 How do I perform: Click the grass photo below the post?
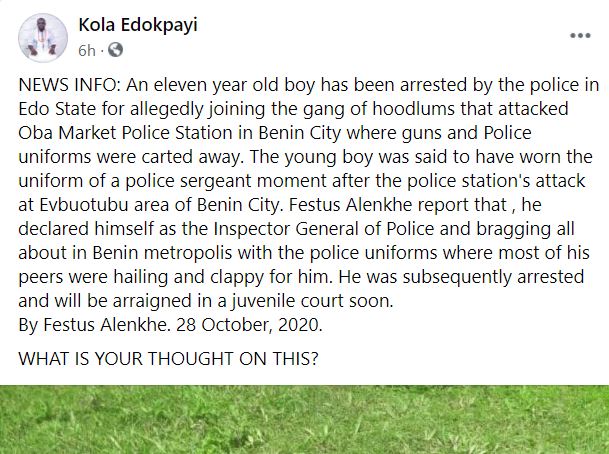coord(304,419)
